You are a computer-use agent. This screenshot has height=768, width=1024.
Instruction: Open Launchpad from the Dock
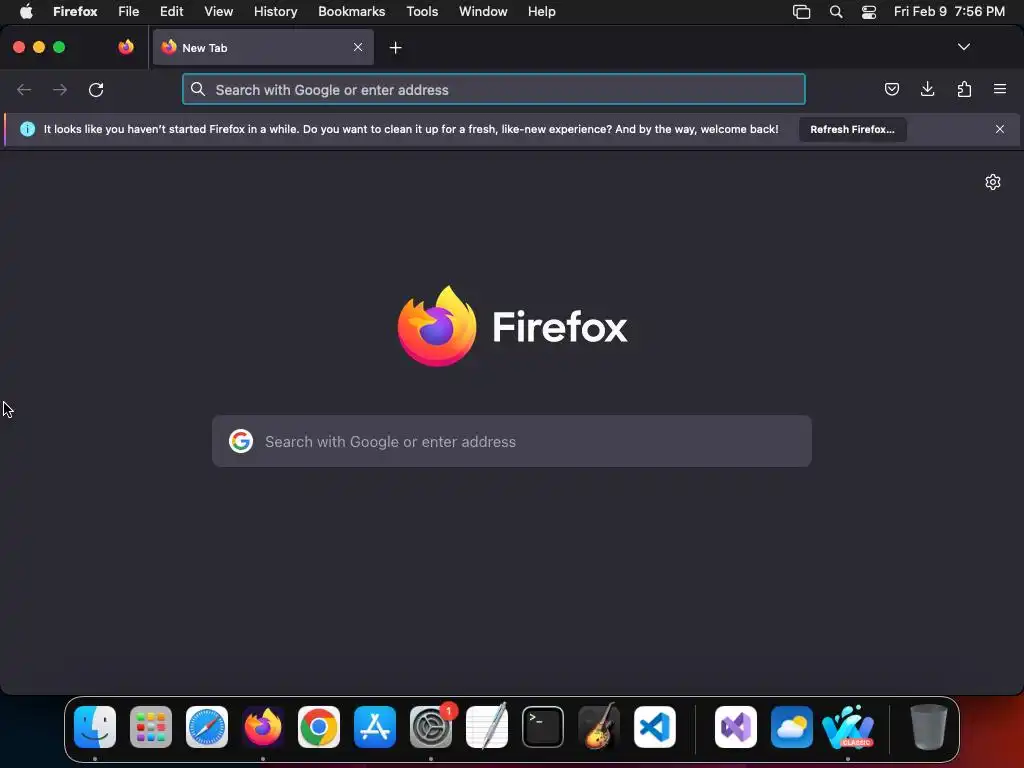point(151,727)
